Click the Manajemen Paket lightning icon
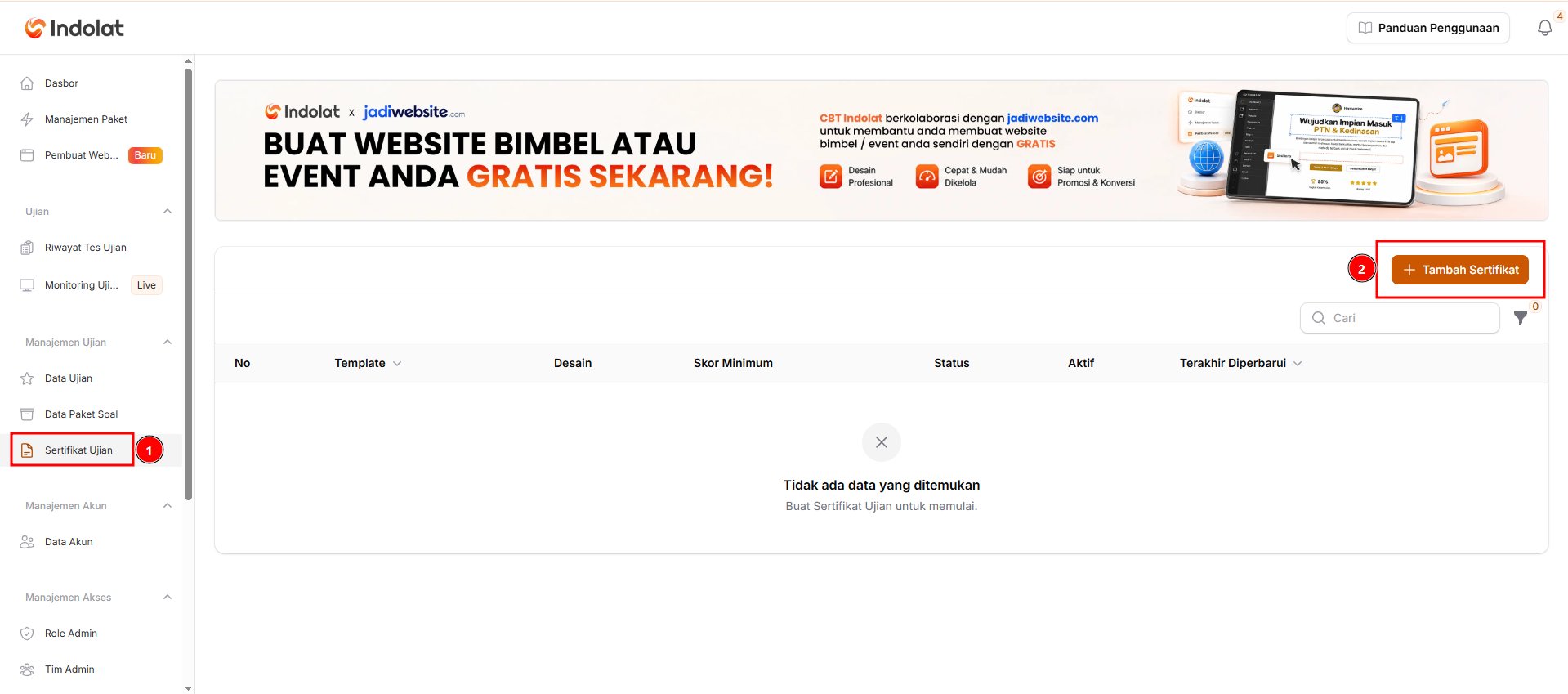Viewport: 1568px width, 694px height. (x=27, y=119)
